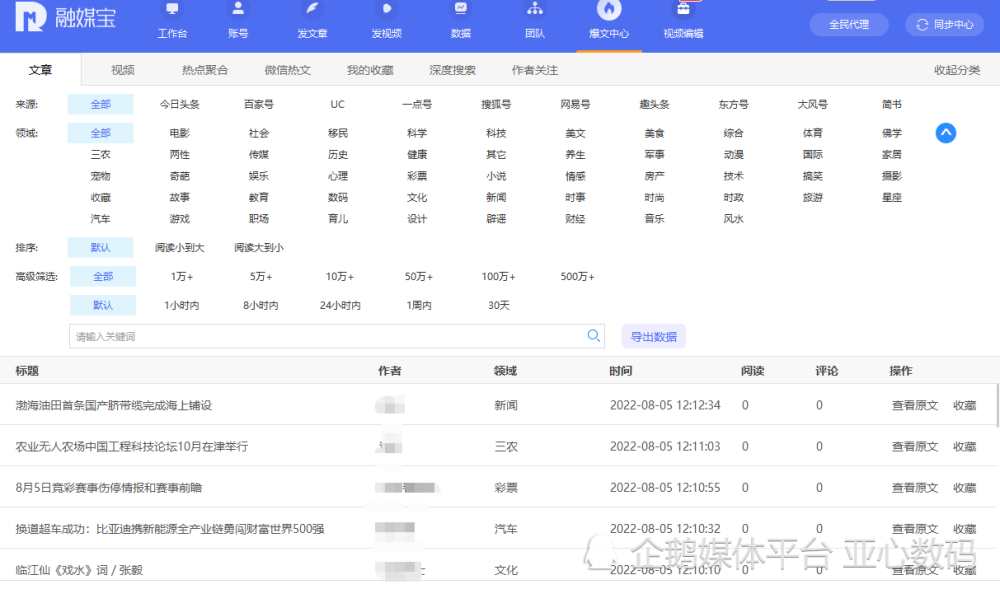Image resolution: width=1000 pixels, height=589 pixels.
Task: Click the 全民代理 button
Action: (849, 24)
